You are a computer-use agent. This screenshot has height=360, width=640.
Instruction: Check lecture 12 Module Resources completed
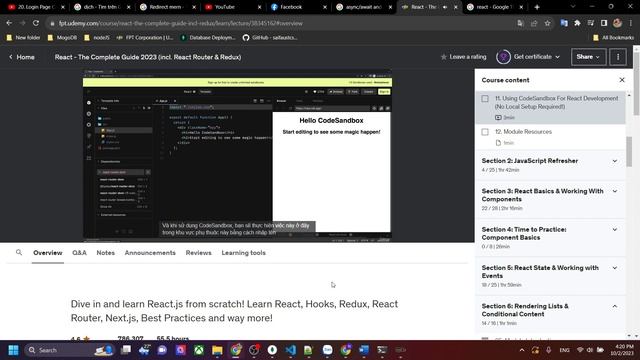485,132
